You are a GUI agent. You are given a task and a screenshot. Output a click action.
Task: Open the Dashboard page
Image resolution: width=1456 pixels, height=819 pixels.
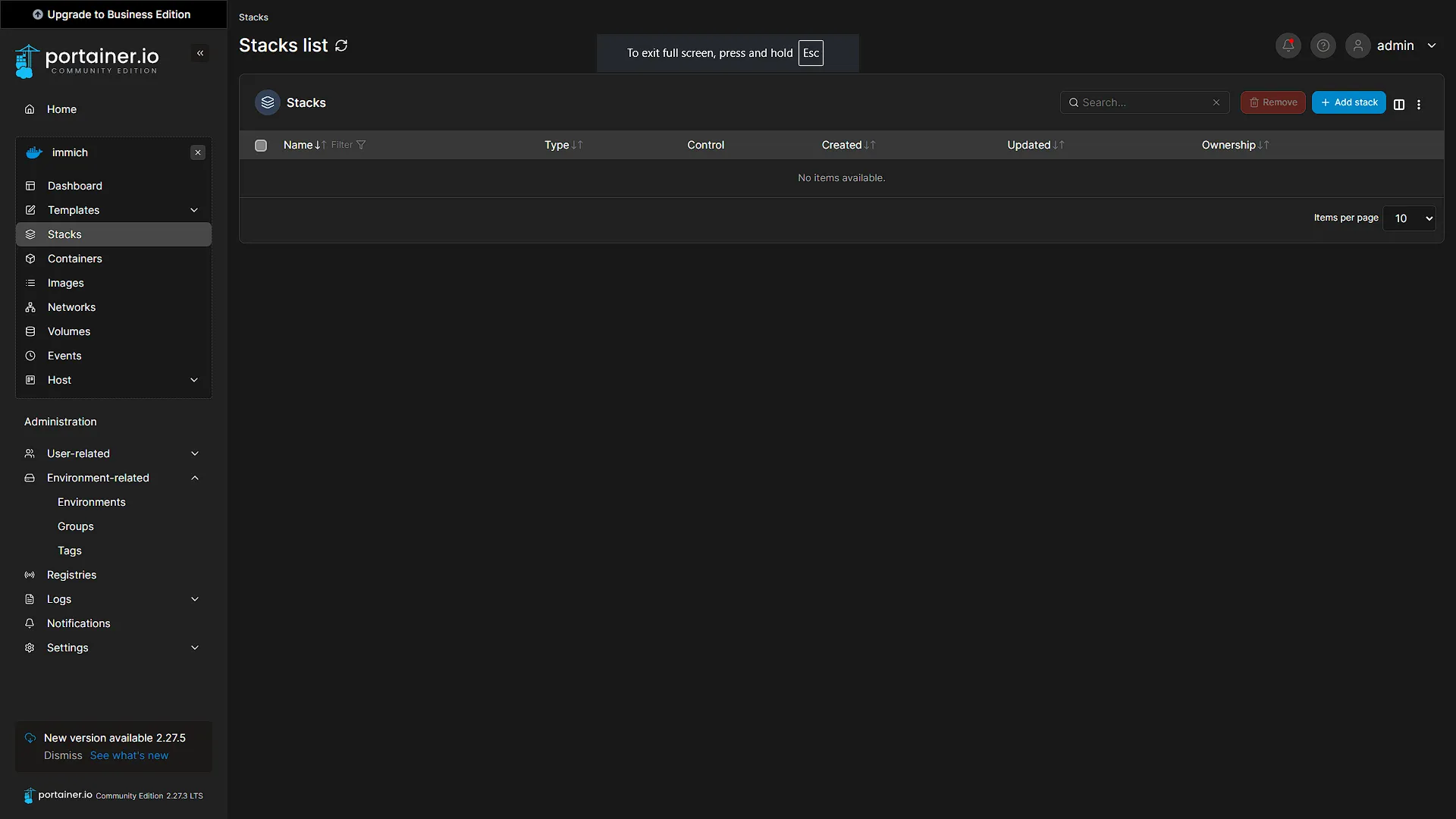[x=114, y=186]
